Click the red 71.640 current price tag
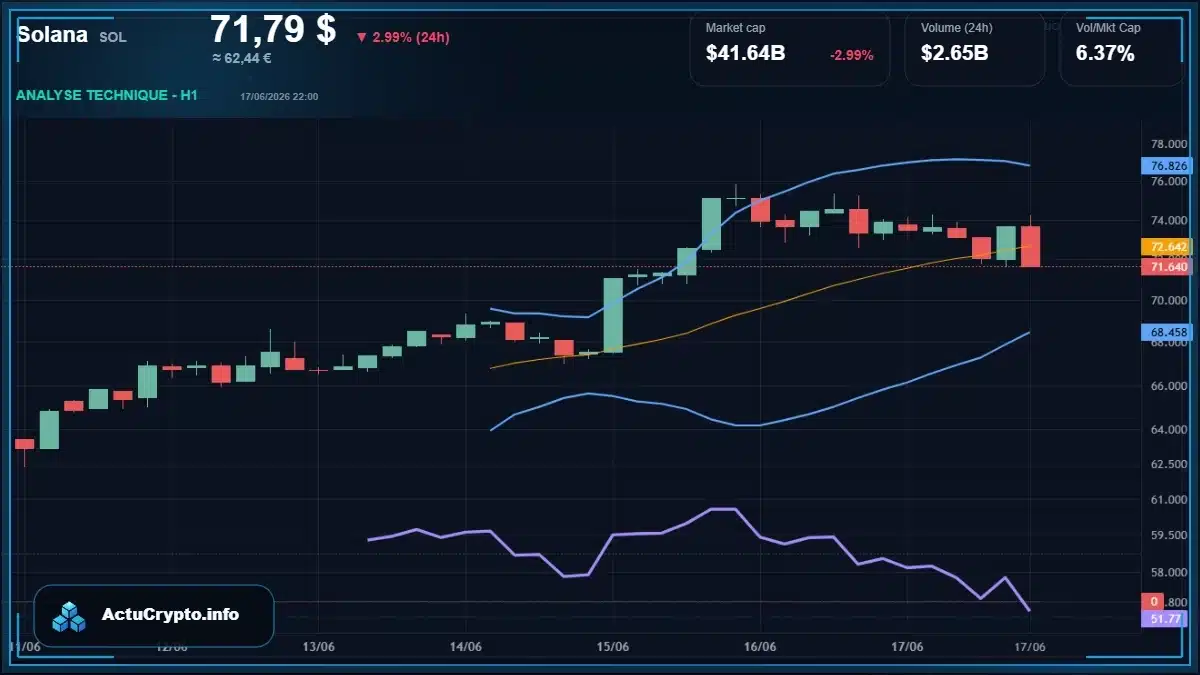 (1167, 266)
